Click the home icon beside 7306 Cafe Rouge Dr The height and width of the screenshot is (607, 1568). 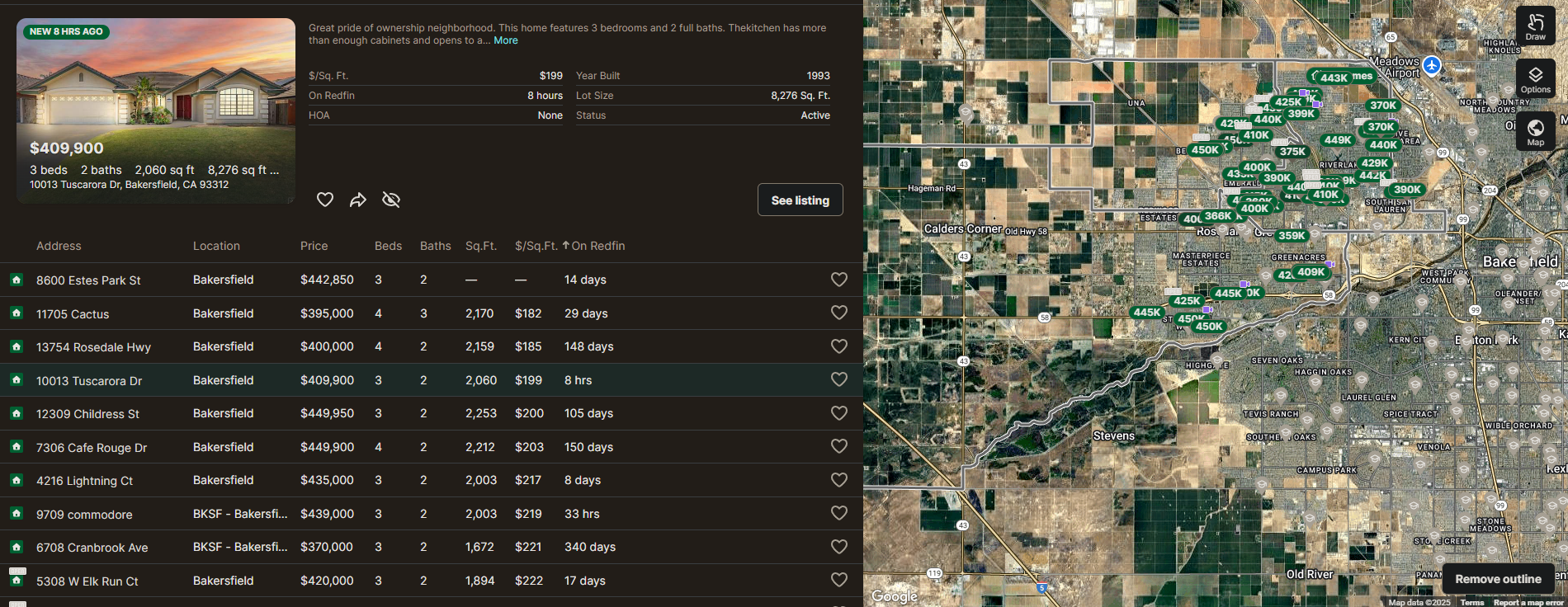pos(17,447)
